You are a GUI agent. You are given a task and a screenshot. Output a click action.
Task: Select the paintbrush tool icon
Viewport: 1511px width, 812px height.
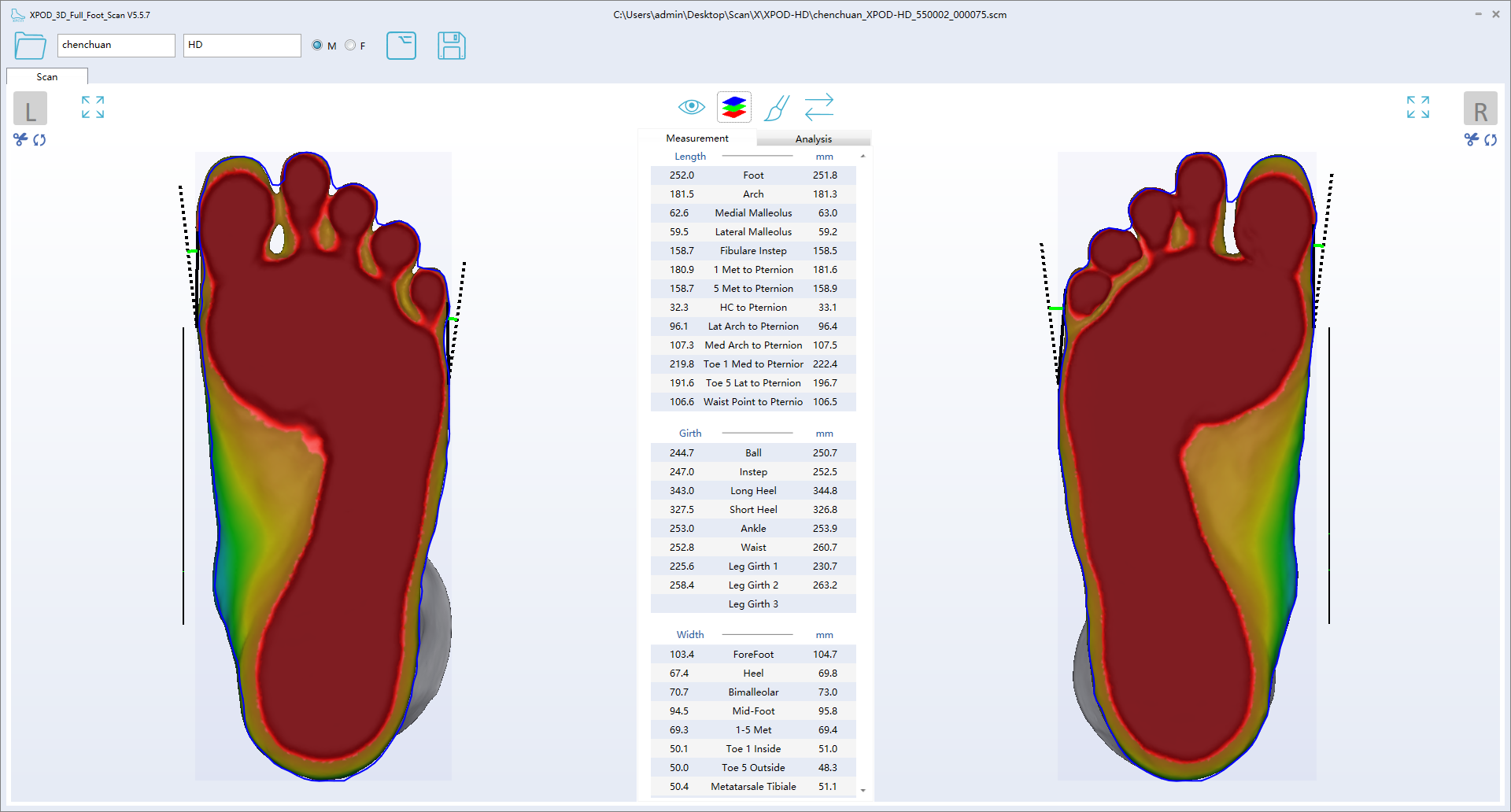tap(776, 108)
